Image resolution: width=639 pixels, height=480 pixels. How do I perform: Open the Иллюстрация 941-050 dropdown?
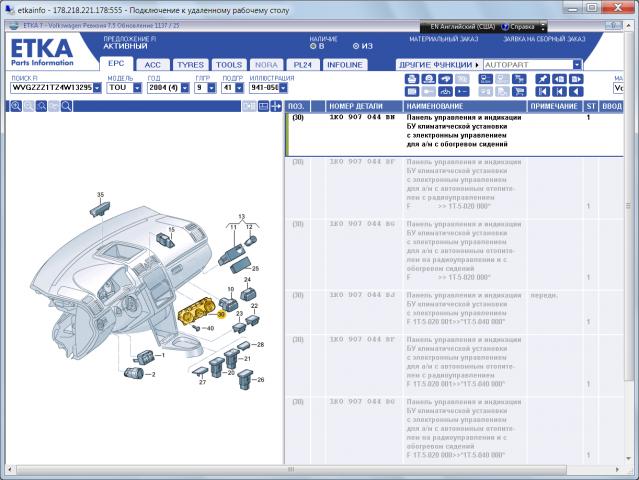pos(283,88)
